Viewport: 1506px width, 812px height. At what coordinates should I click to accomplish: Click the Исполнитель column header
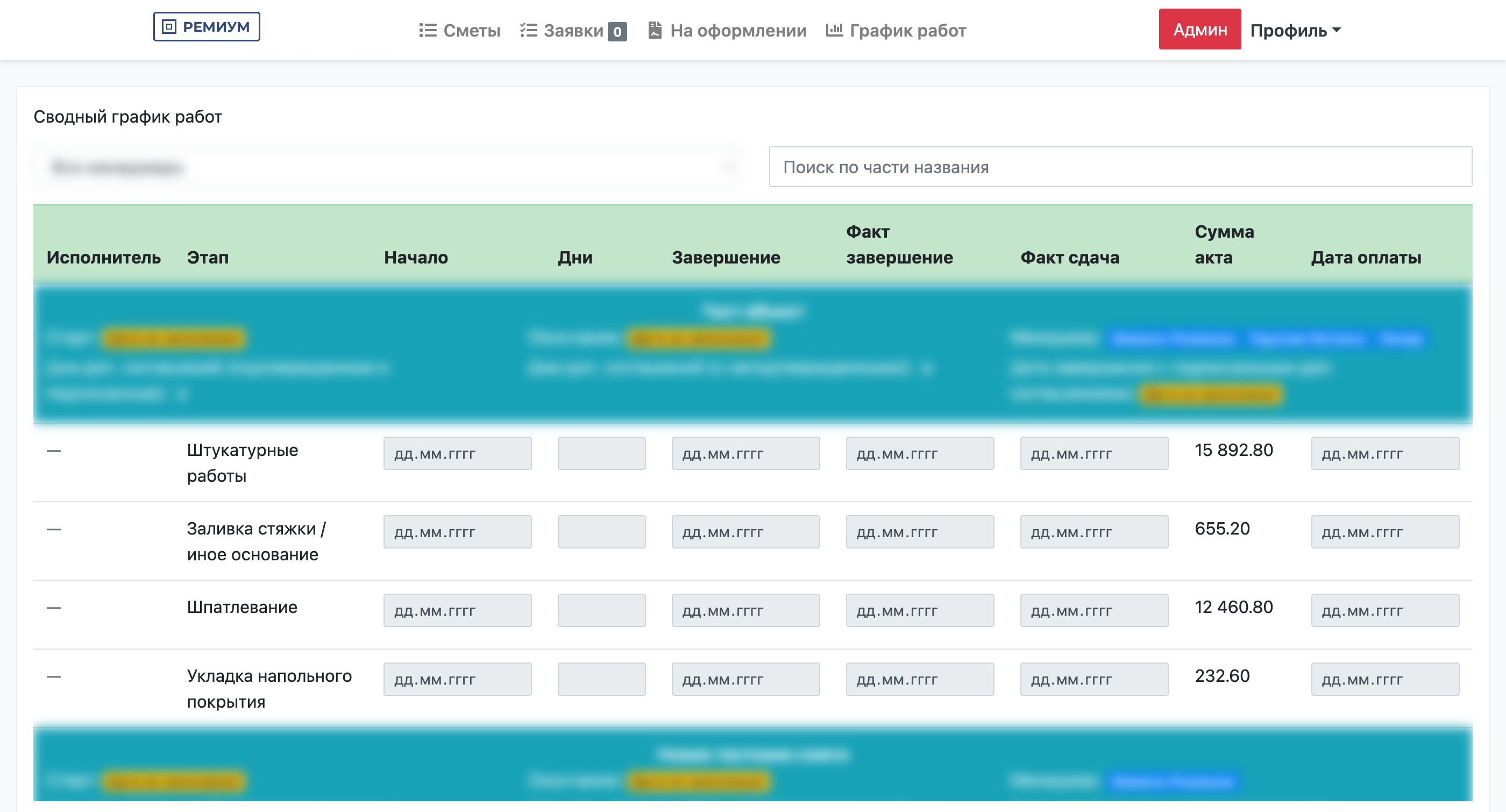click(x=103, y=257)
